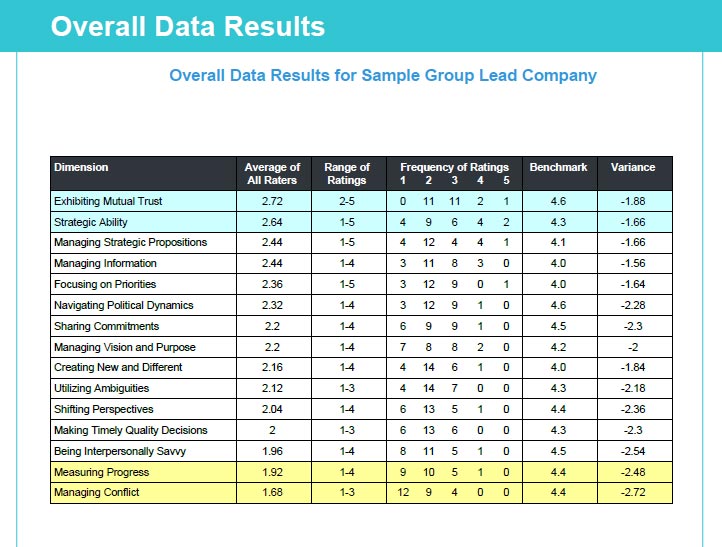Select 'Focusing on Priorities' row label
The height and width of the screenshot is (547, 722).
[105, 284]
